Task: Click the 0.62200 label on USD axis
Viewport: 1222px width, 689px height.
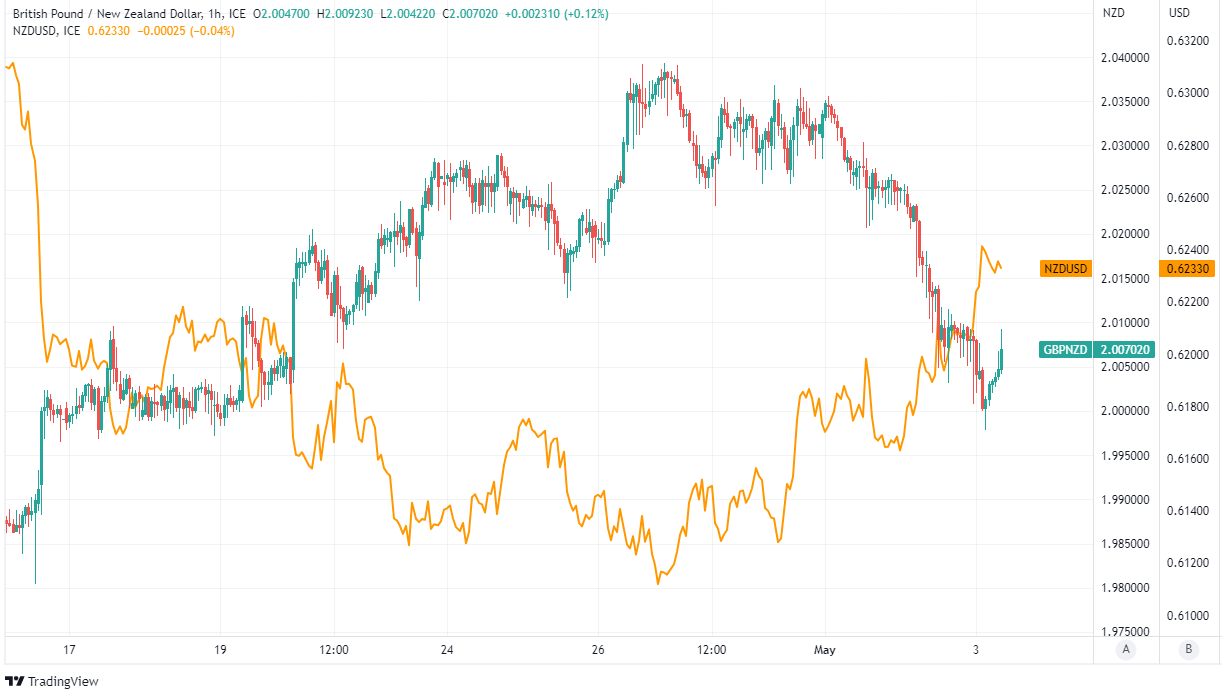Action: [x=1188, y=302]
